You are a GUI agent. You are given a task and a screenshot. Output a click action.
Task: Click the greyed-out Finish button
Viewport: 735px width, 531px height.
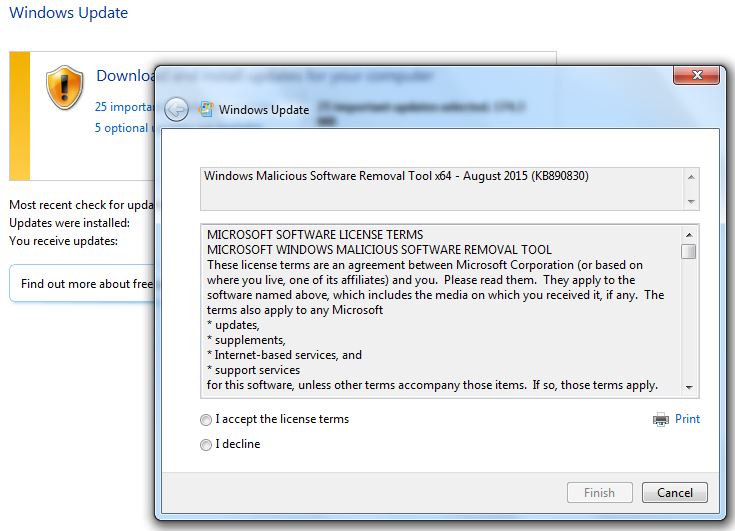point(600,493)
